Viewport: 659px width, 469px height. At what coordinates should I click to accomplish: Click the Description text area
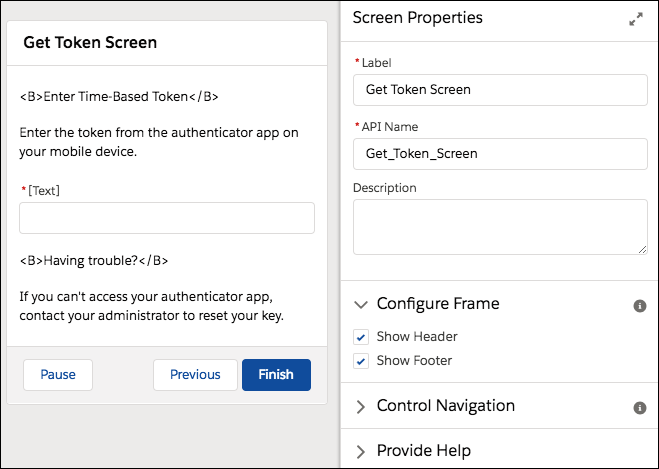pyautogui.click(x=500, y=226)
